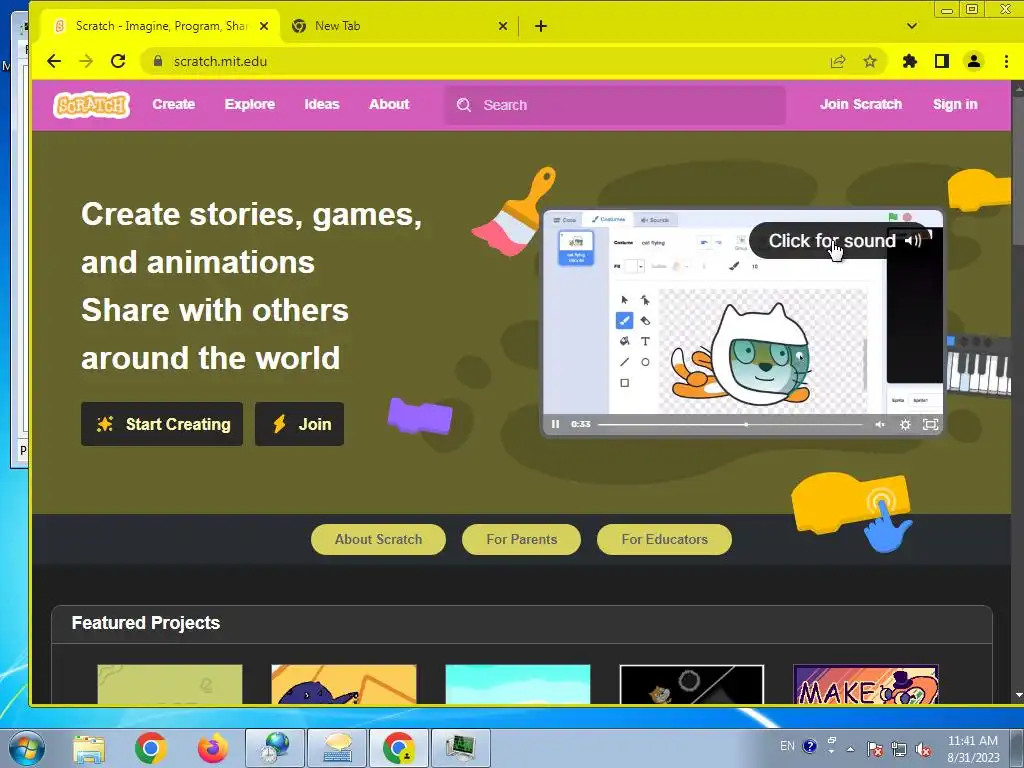Viewport: 1024px width, 768px height.
Task: Click Join Scratch link
Action: (x=861, y=104)
